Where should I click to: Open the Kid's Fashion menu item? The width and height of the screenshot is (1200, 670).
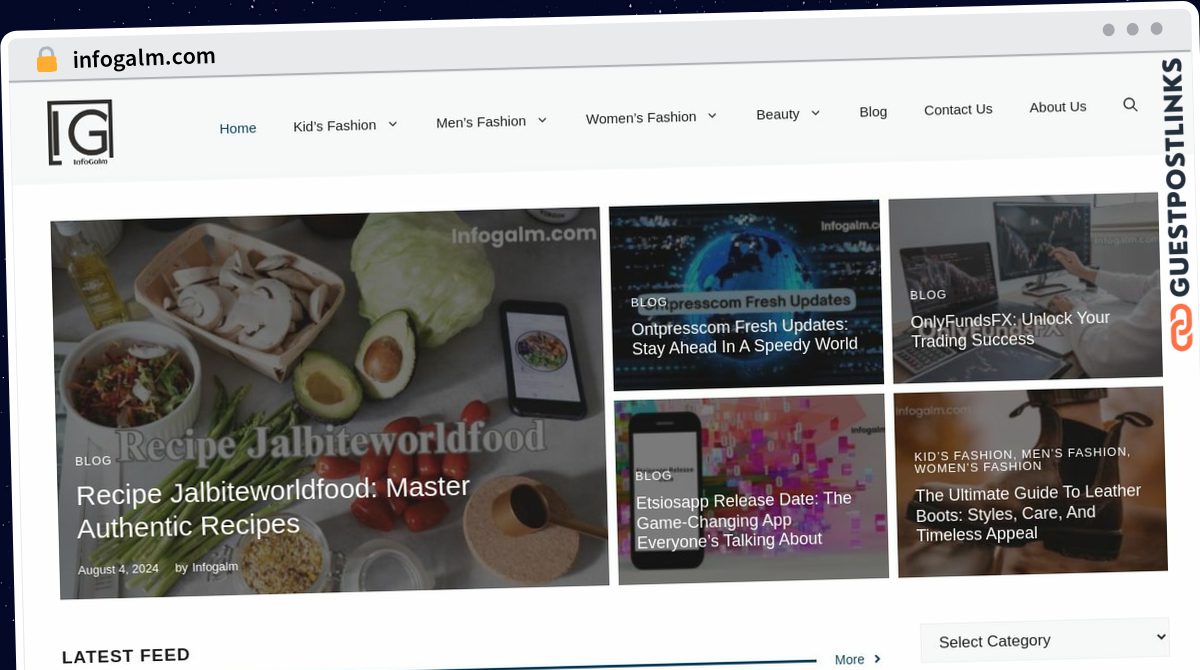pos(334,125)
